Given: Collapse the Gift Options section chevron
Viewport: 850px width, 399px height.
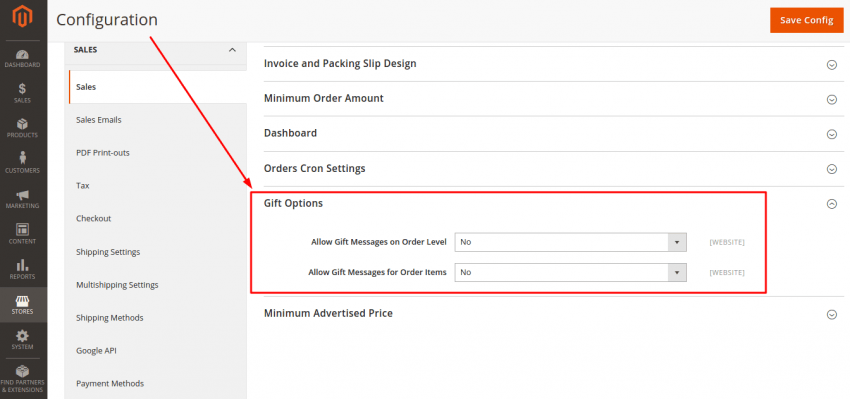Looking at the screenshot, I should click(832, 204).
